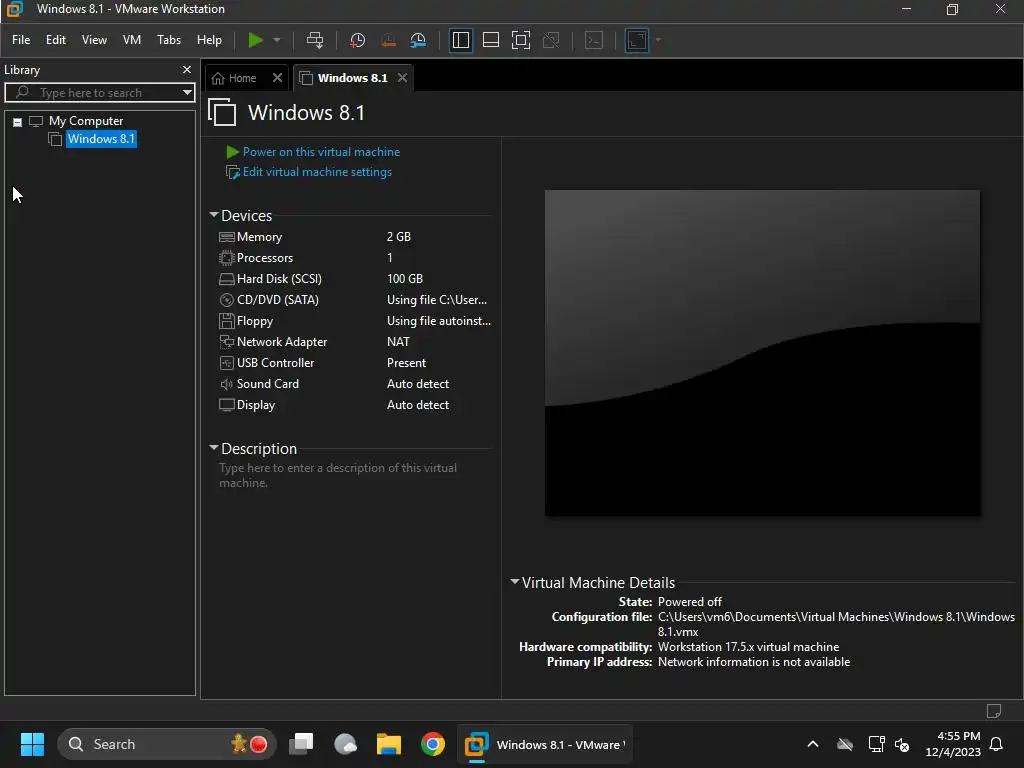Click the taskbar Search box
The width and height of the screenshot is (1024, 768).
[167, 744]
